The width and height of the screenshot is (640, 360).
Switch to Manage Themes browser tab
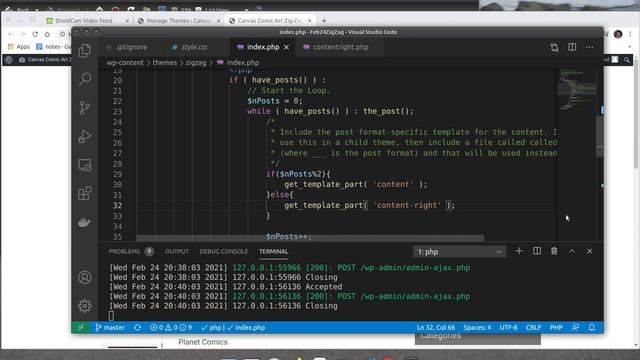click(178, 20)
